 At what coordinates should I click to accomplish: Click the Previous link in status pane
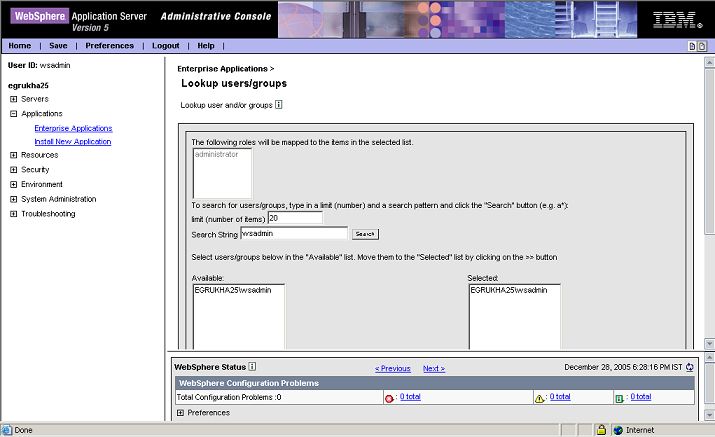[x=393, y=369]
